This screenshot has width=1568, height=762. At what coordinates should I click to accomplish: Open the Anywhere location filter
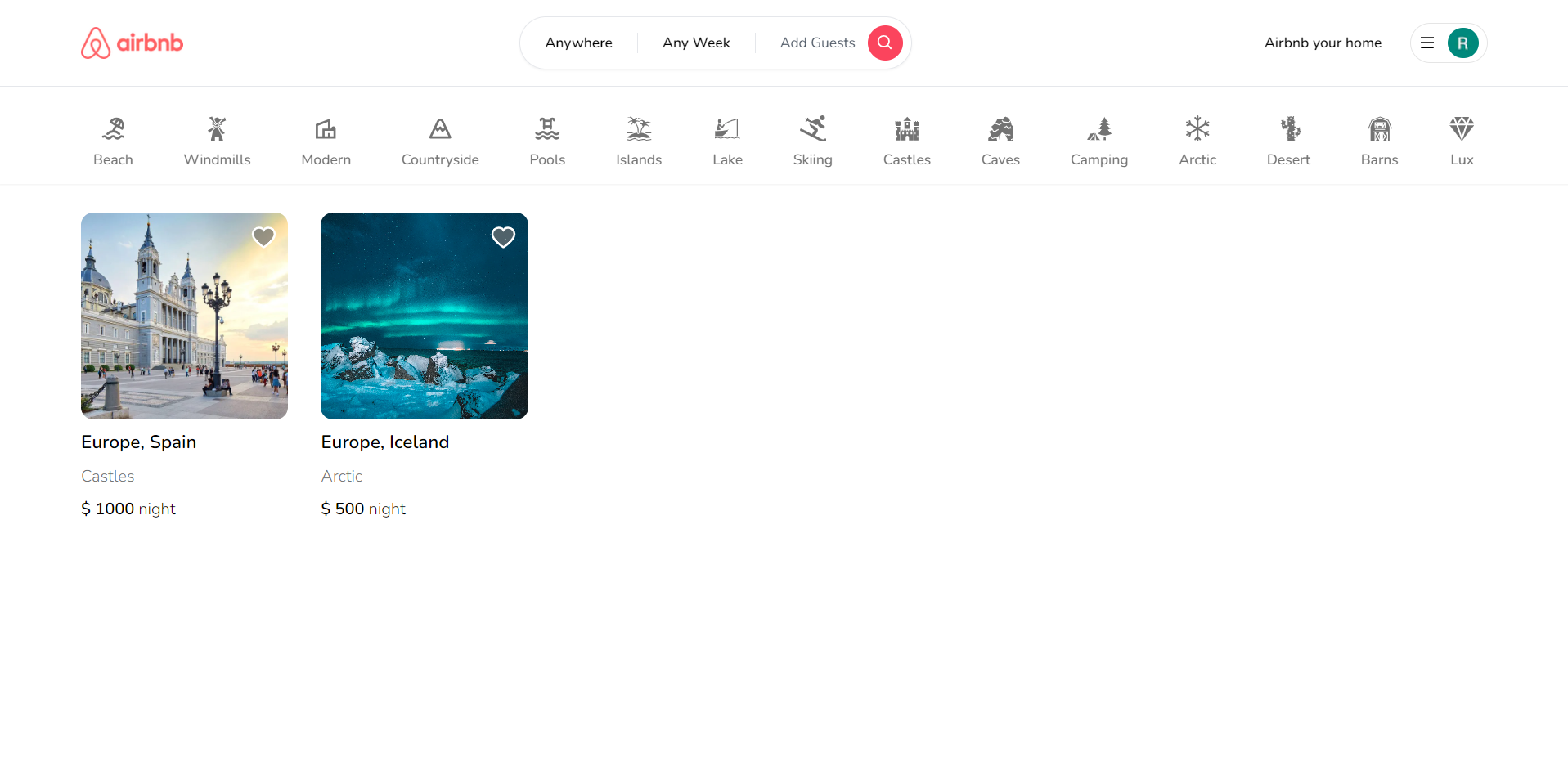579,43
